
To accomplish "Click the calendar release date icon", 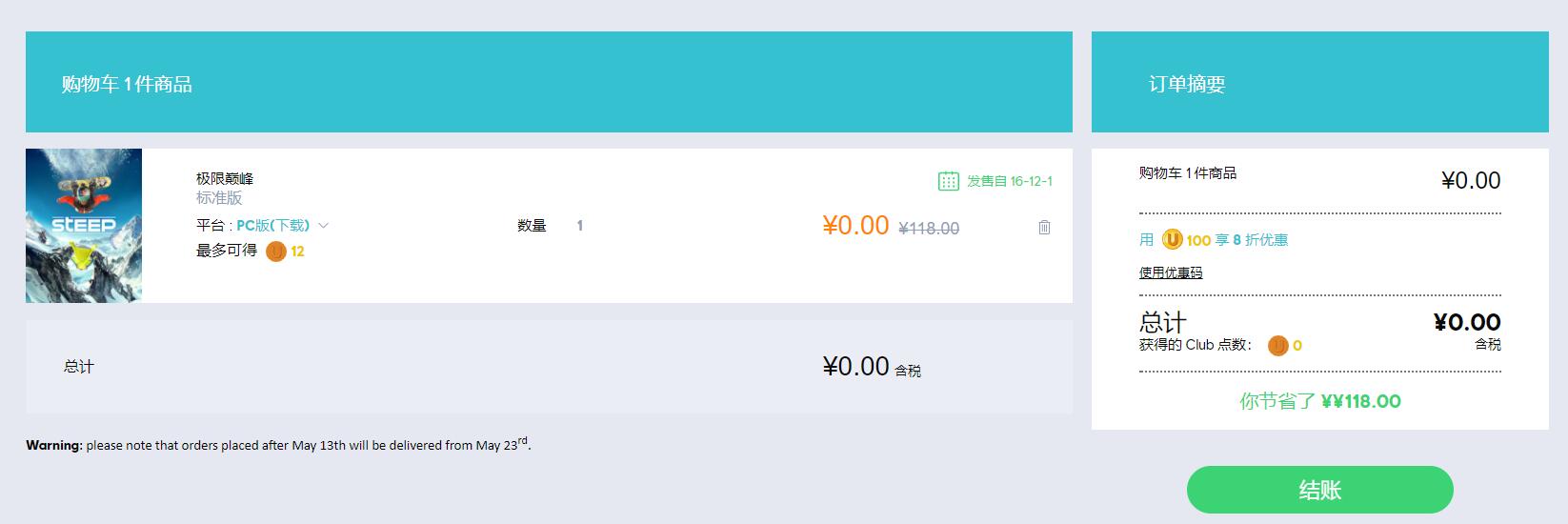I will 948,181.
